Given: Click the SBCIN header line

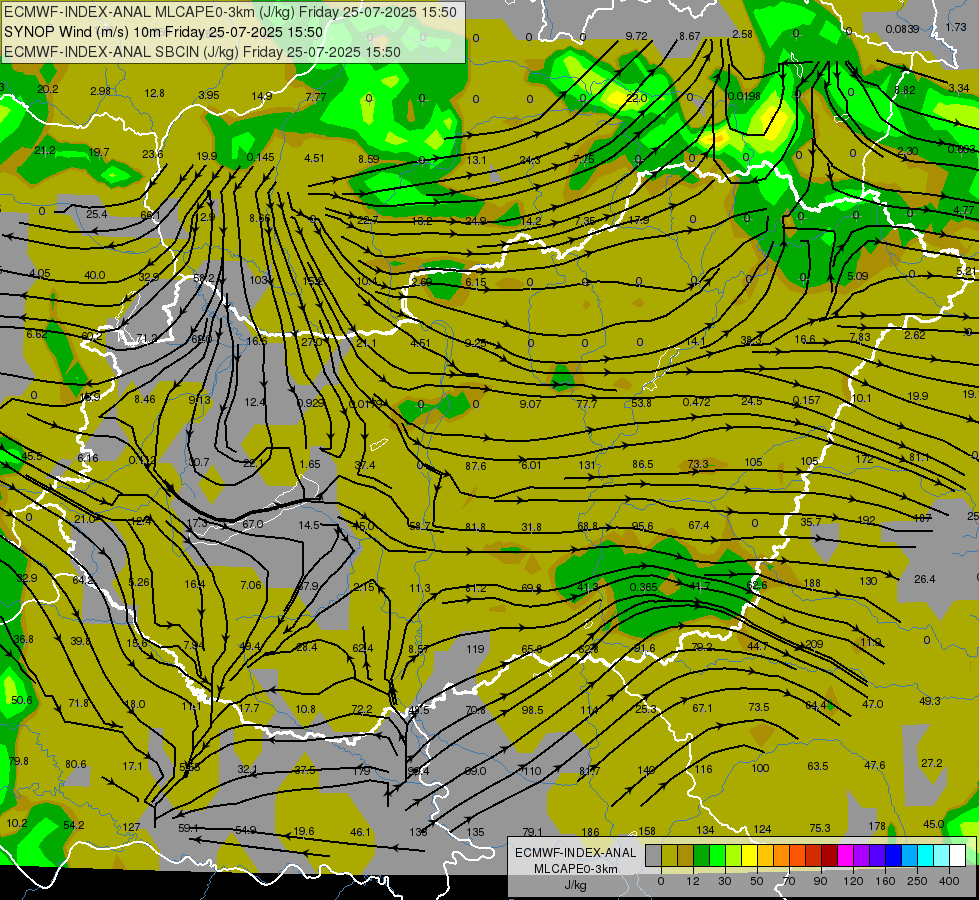Looking at the screenshot, I should 202,52.
